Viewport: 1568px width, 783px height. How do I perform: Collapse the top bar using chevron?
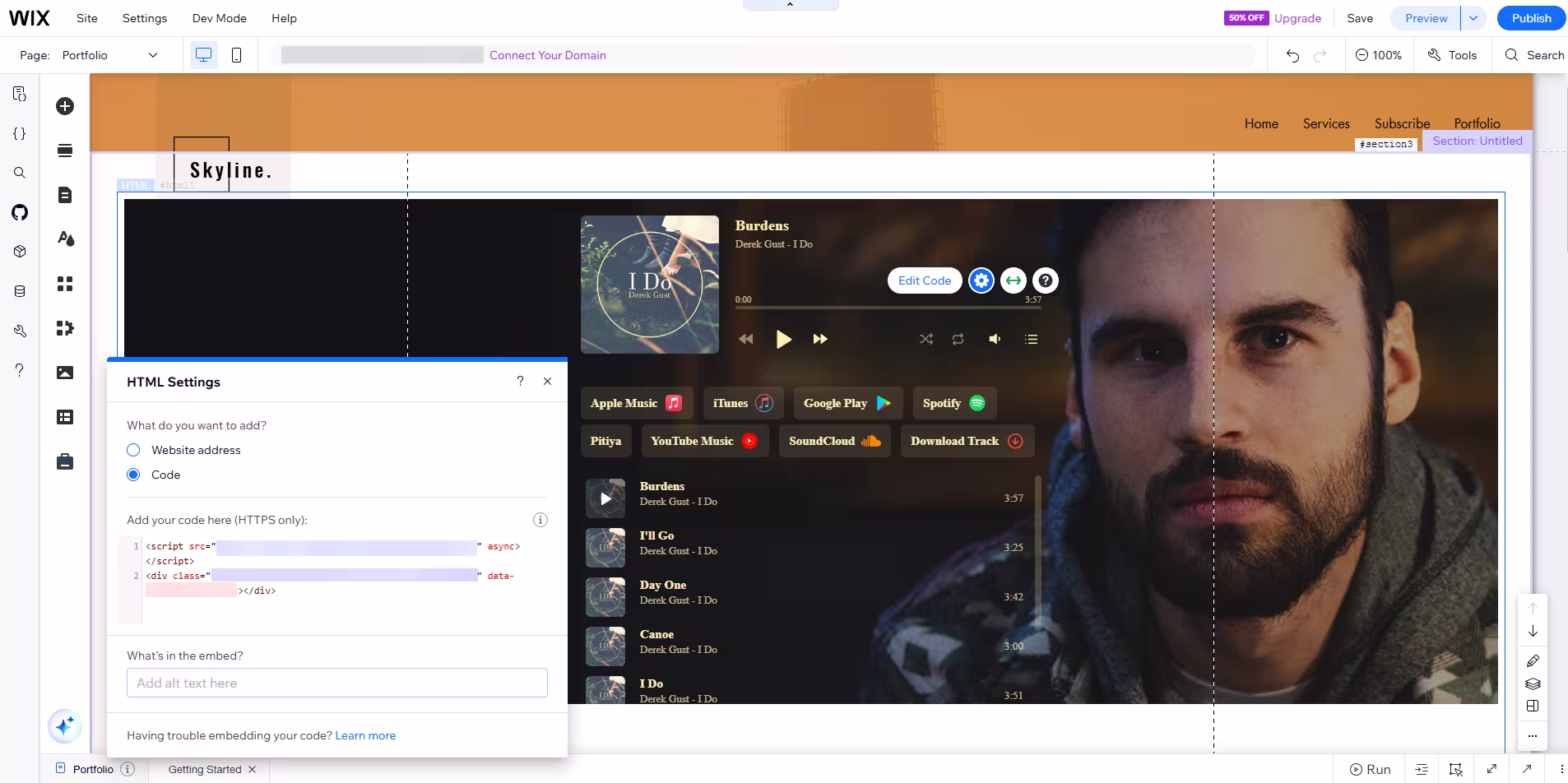(x=790, y=5)
